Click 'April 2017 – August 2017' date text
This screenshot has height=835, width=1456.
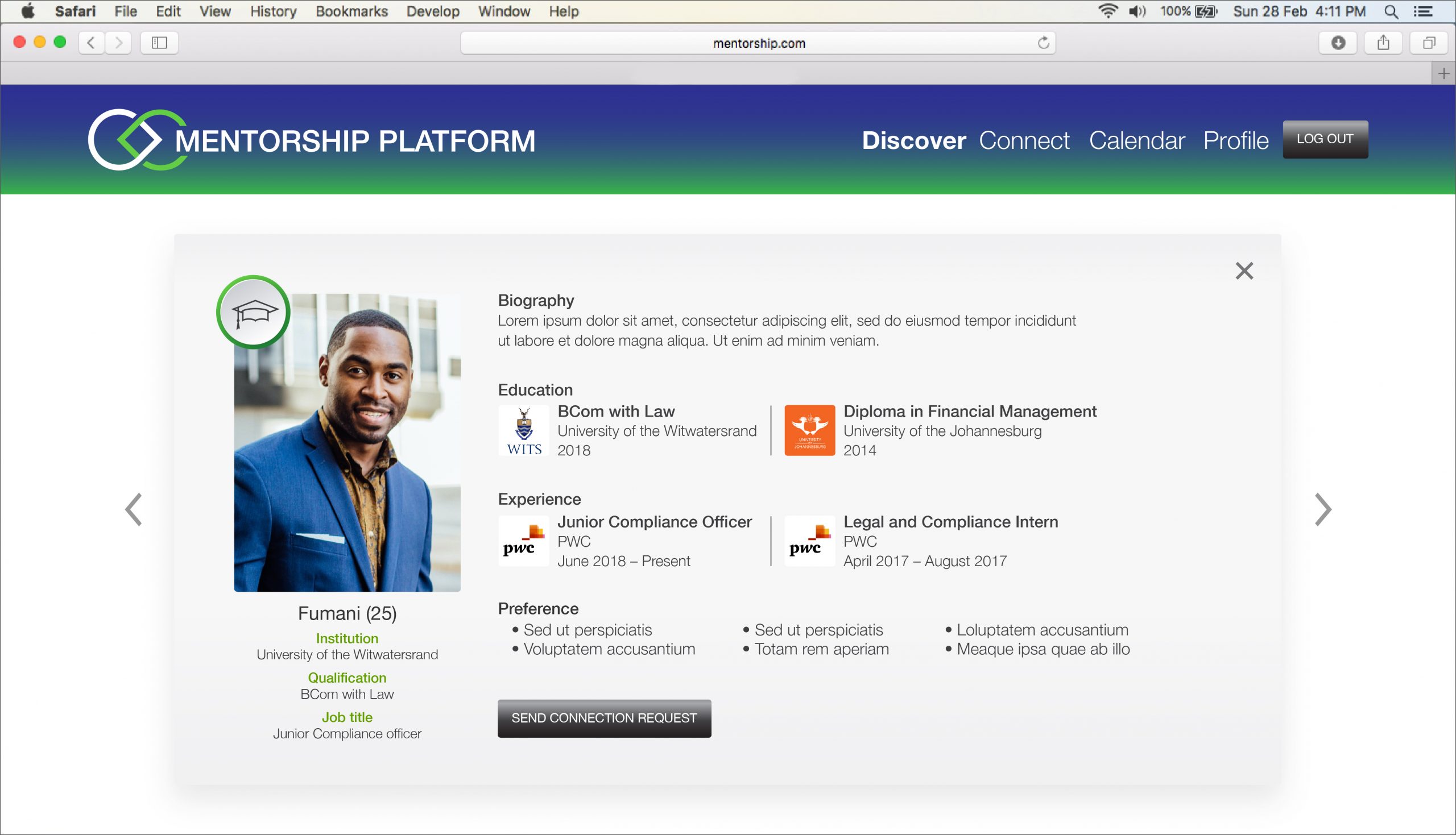tap(925, 560)
